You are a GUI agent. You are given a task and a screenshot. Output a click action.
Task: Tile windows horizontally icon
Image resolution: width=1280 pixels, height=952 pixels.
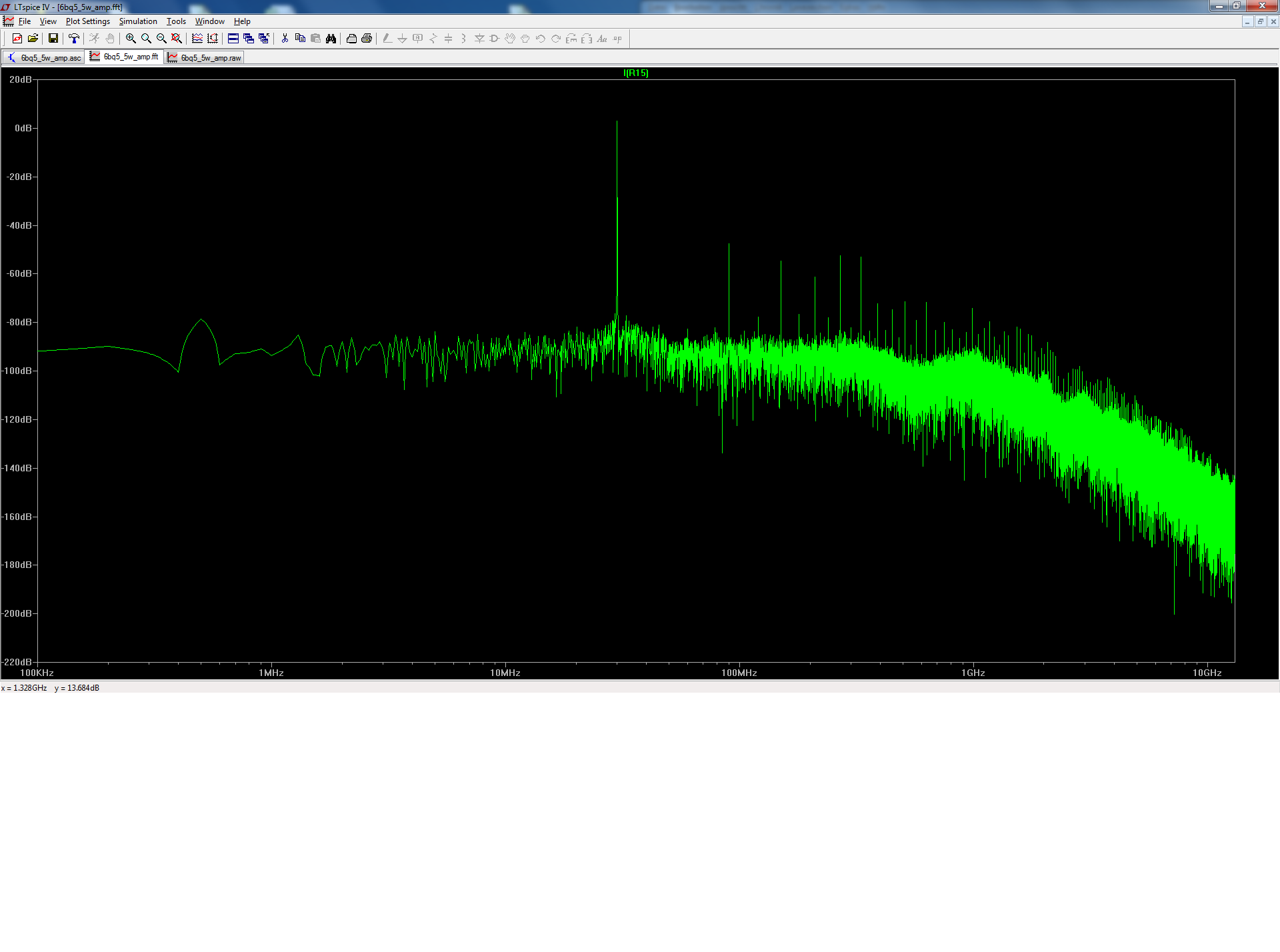pos(233,39)
